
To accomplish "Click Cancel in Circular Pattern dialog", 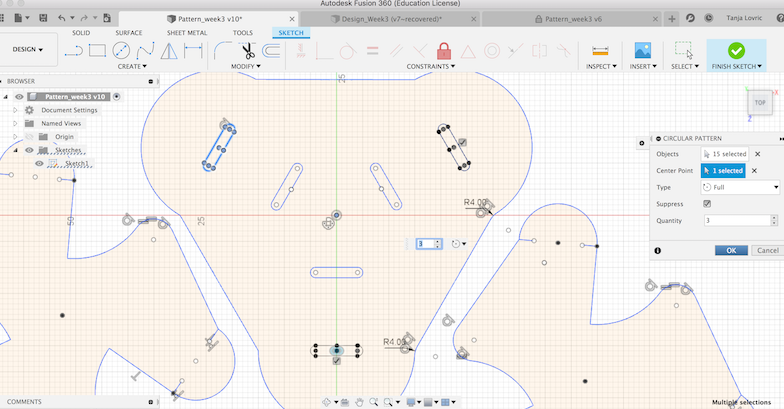I will (x=768, y=250).
